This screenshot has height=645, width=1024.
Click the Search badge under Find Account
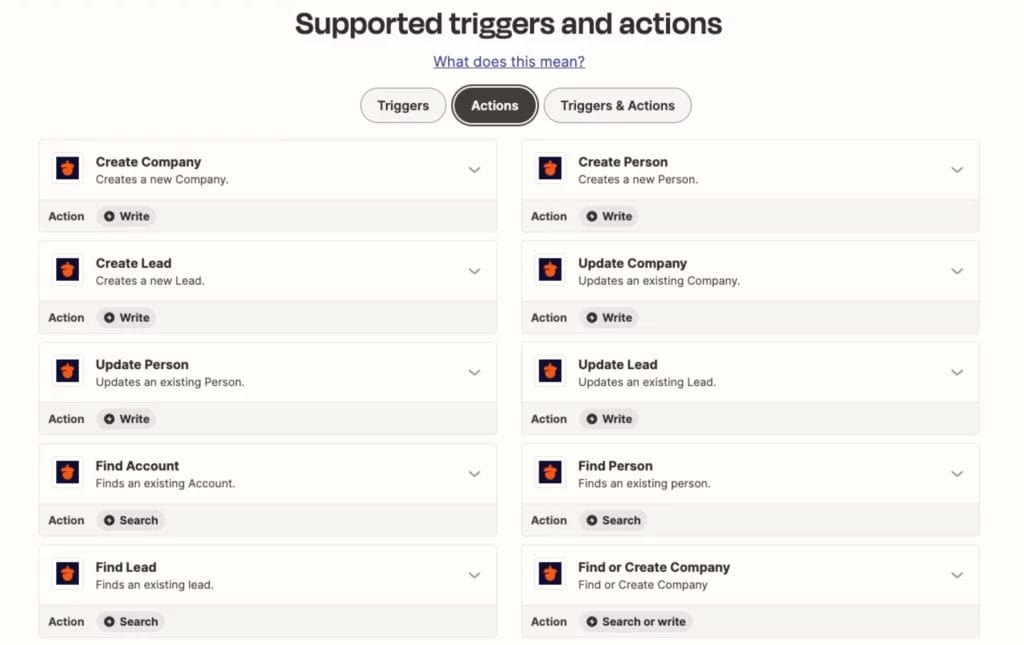[130, 520]
